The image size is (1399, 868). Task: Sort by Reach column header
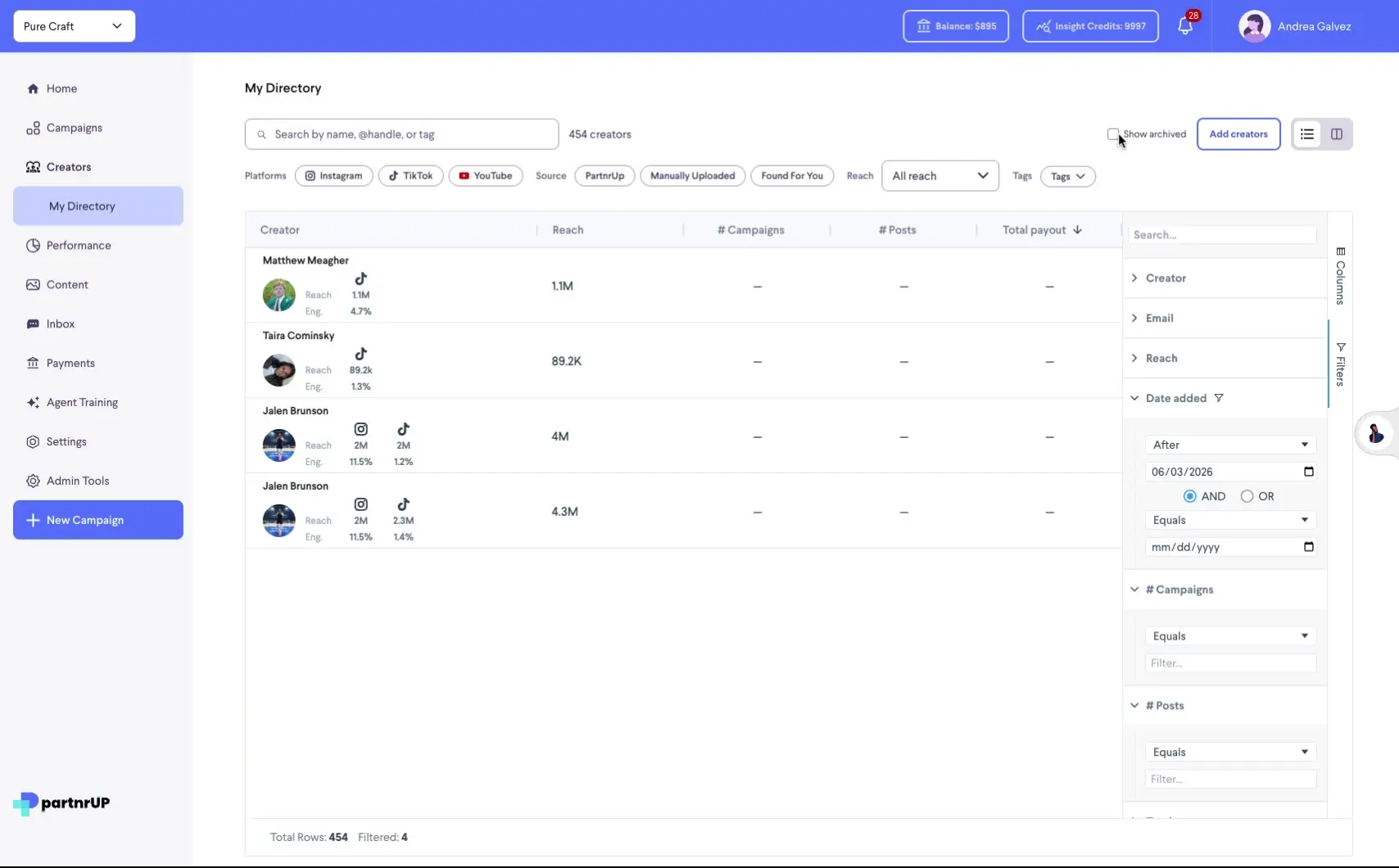568,230
